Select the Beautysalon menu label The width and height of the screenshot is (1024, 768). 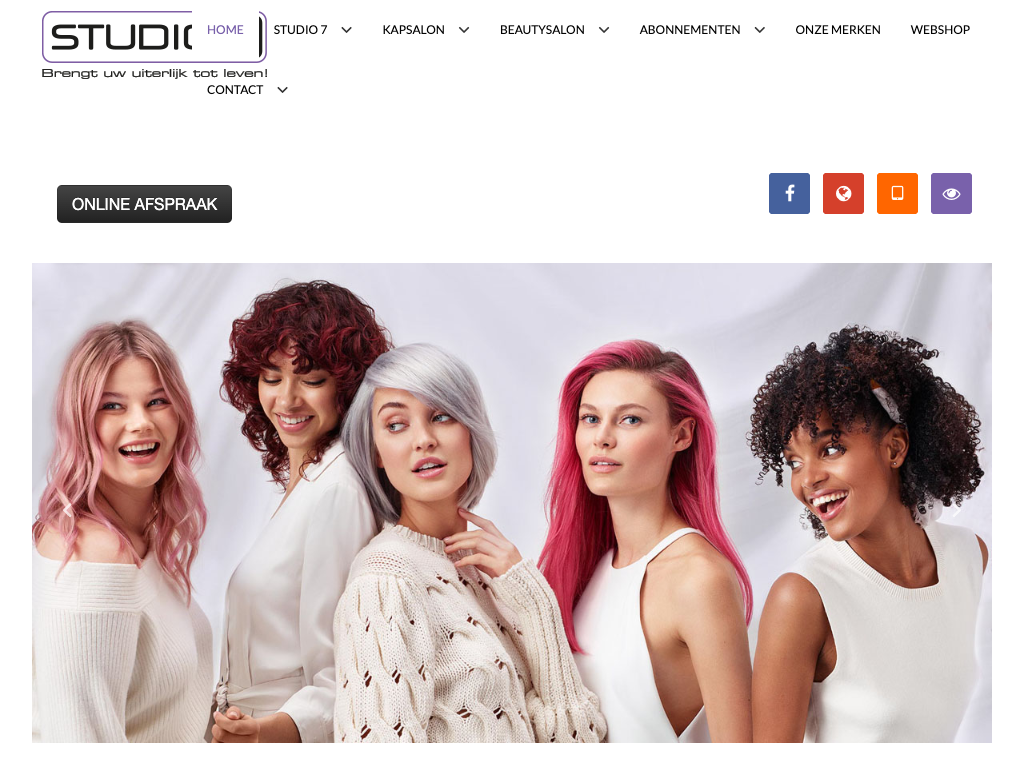[x=542, y=30]
